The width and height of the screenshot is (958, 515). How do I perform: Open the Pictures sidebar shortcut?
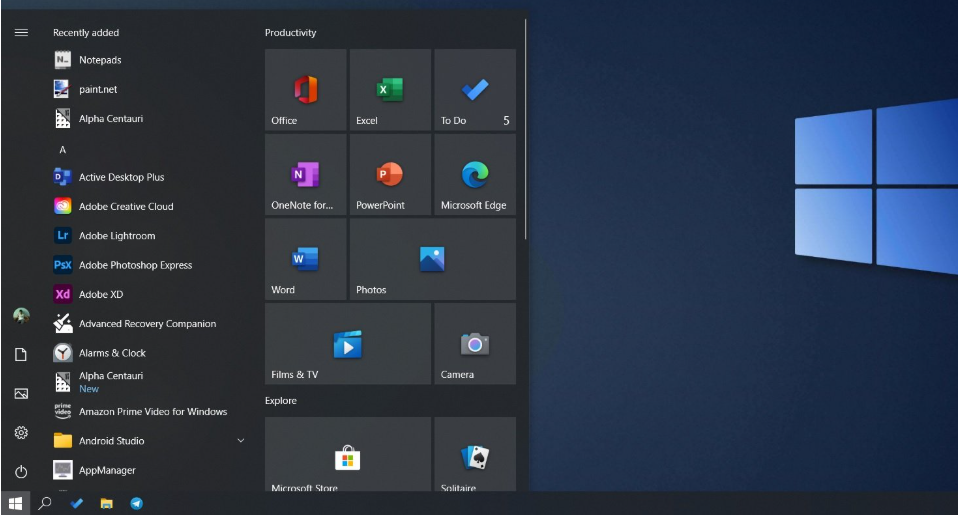[21, 393]
